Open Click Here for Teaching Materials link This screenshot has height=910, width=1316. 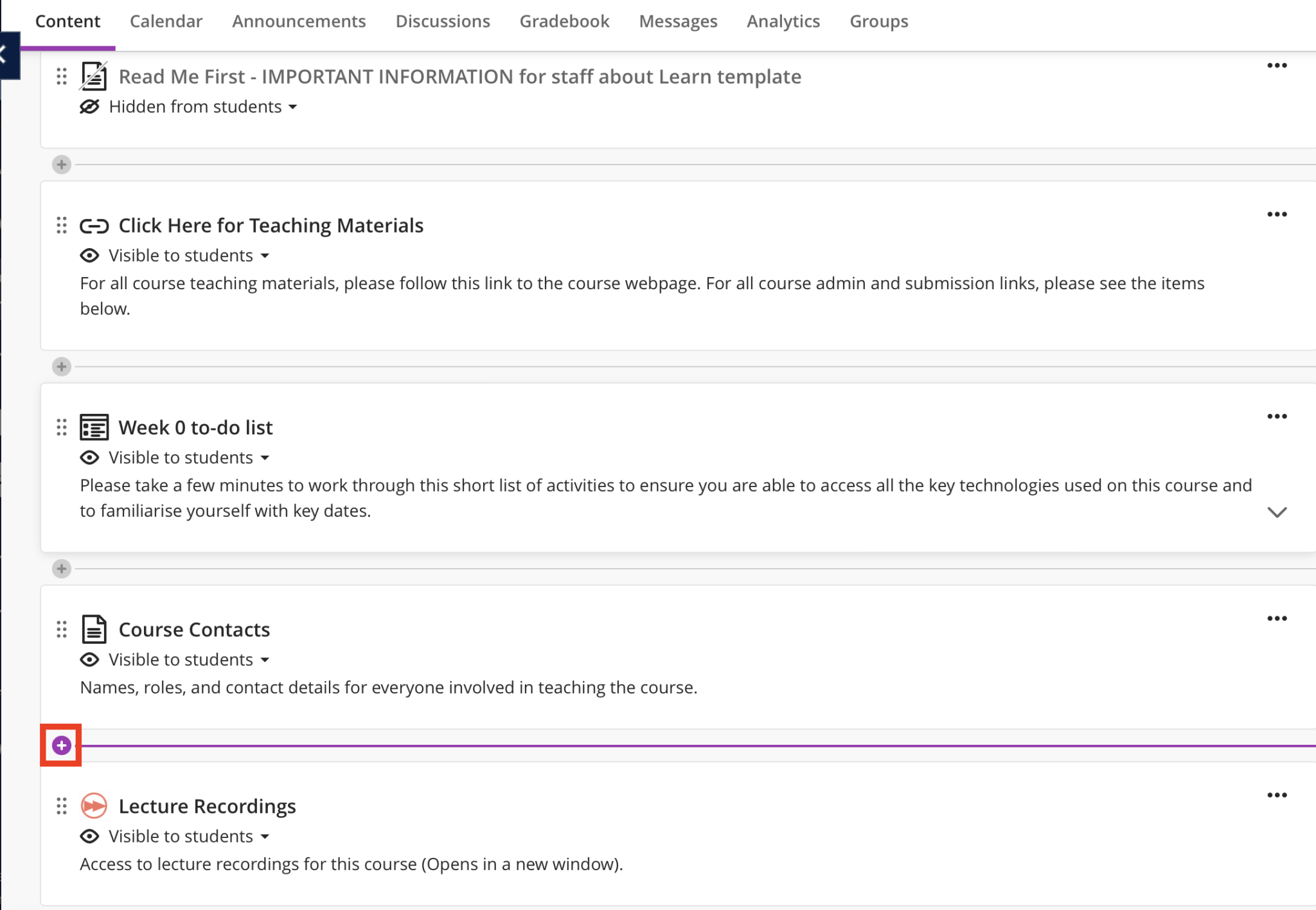click(x=271, y=225)
